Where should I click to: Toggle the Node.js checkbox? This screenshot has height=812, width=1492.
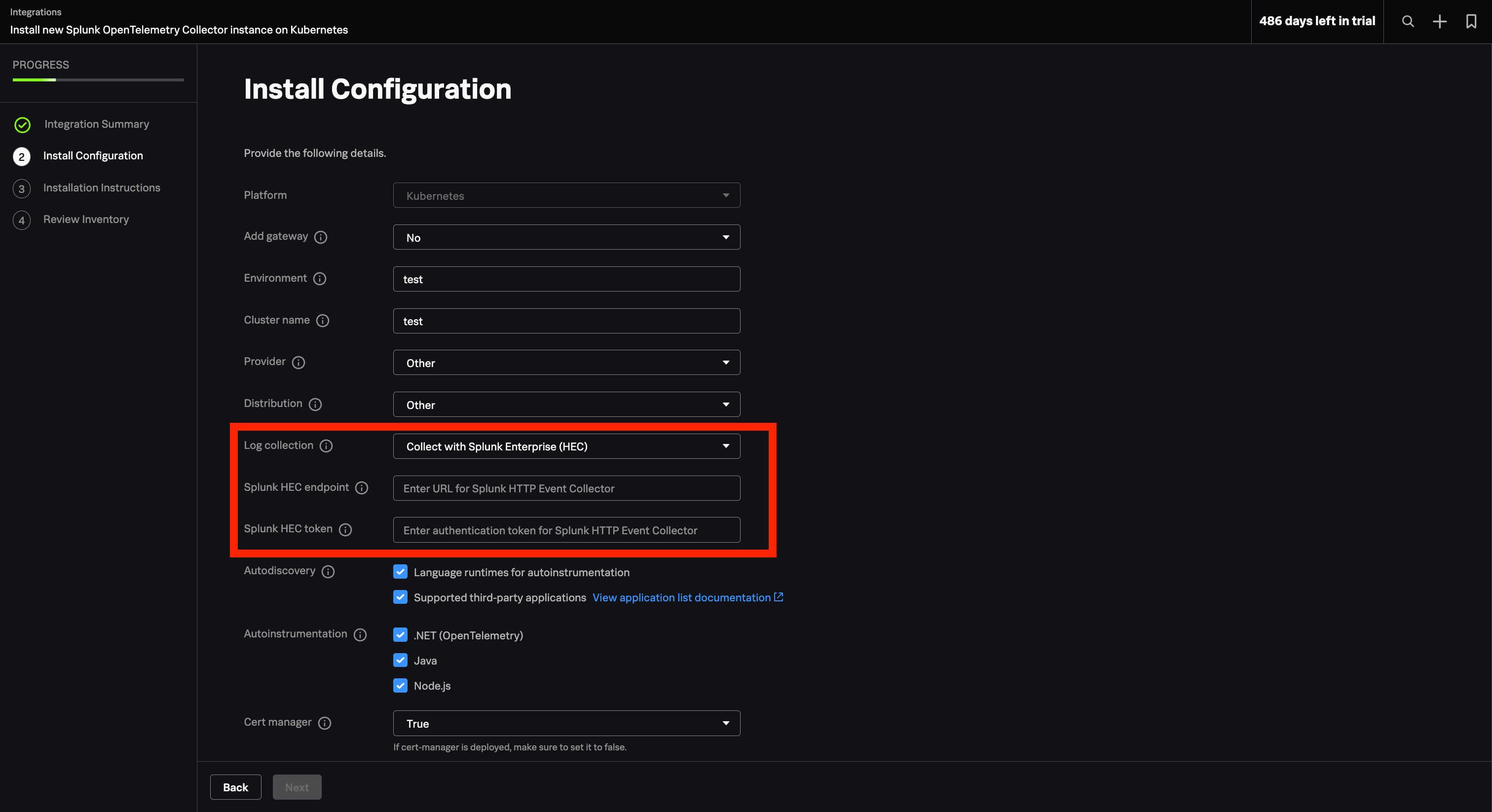[x=400, y=686]
